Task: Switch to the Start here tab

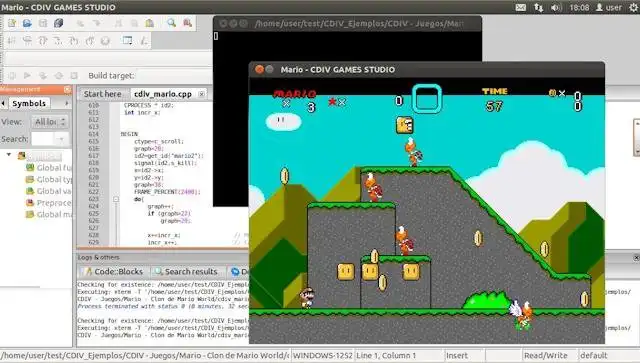Action: tap(102, 94)
